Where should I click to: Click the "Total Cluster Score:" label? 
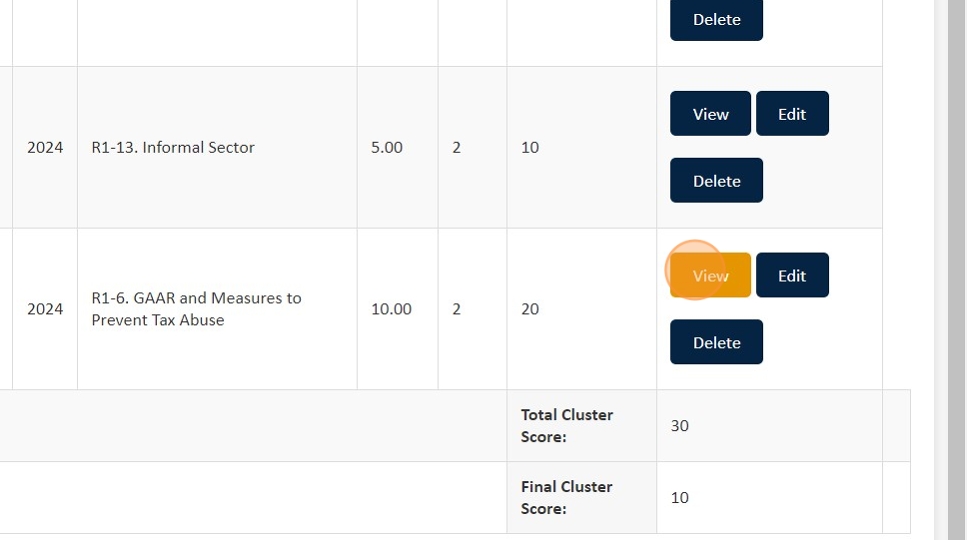[x=567, y=425]
